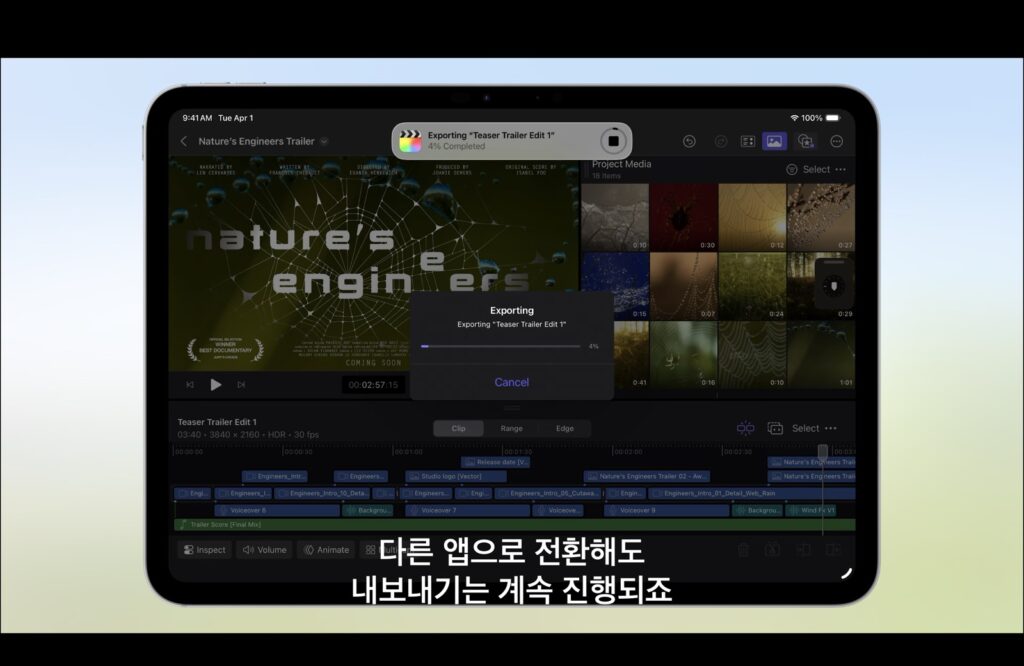Go back using the chevron beside Nature's Engineers Trailer
Viewport: 1024px width, 666px height.
click(184, 141)
